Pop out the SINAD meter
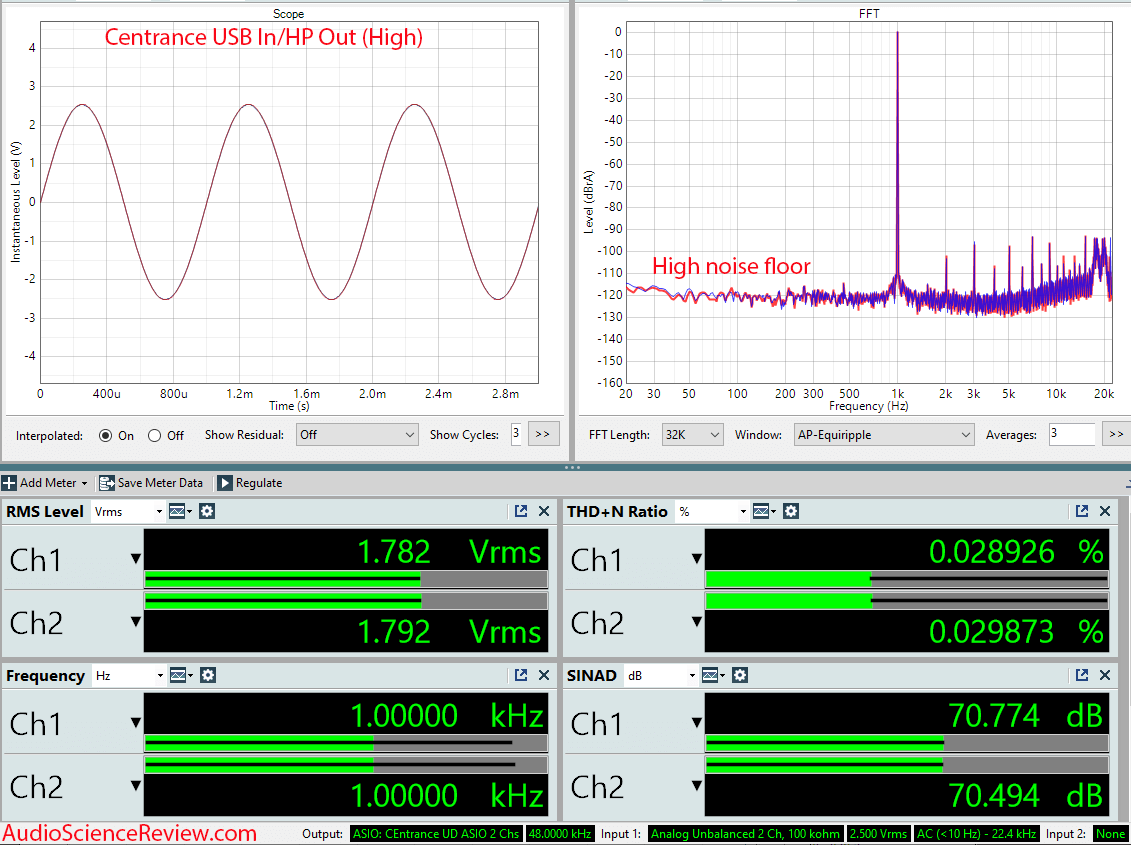Image resolution: width=1131 pixels, height=845 pixels. pyautogui.click(x=1081, y=675)
